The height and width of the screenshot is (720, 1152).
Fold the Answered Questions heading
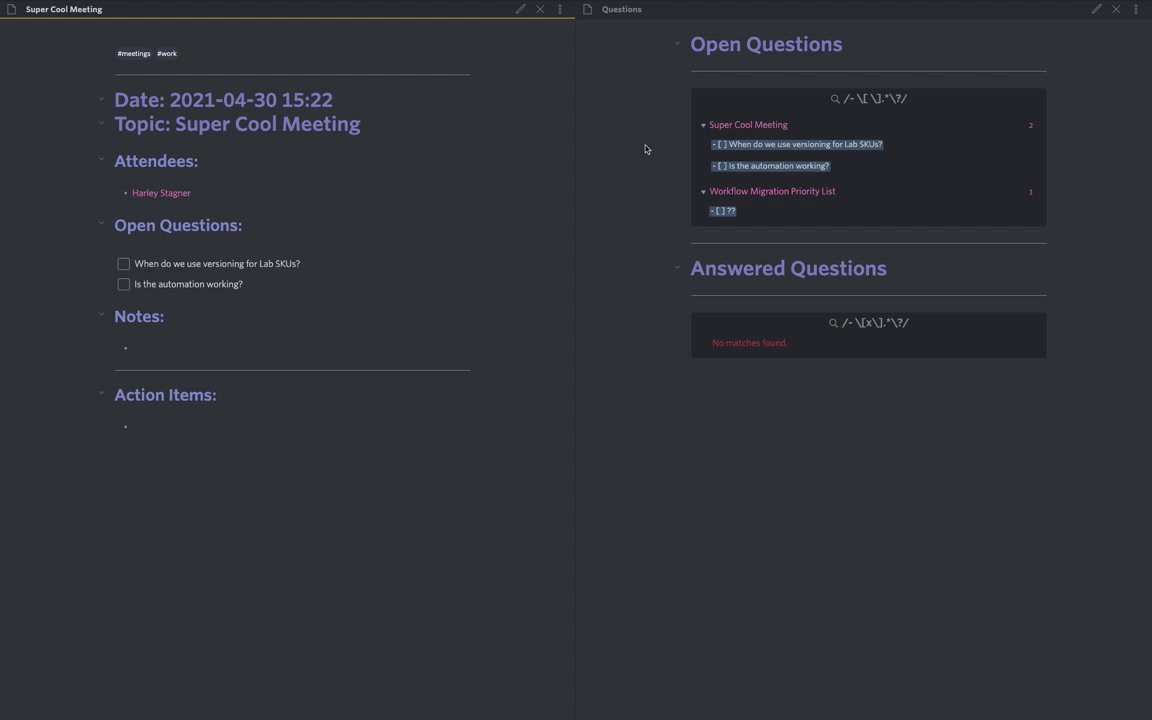pos(677,267)
